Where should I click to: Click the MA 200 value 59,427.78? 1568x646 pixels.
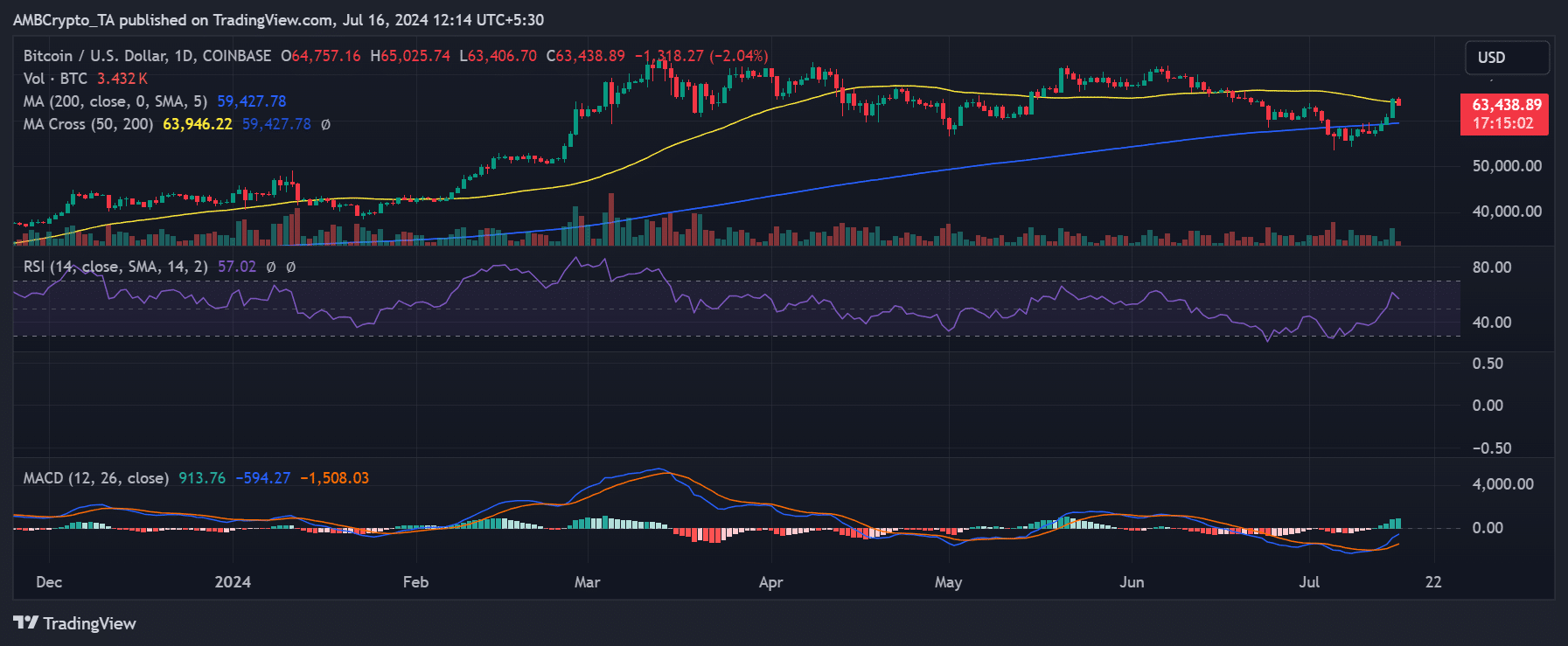tap(252, 101)
